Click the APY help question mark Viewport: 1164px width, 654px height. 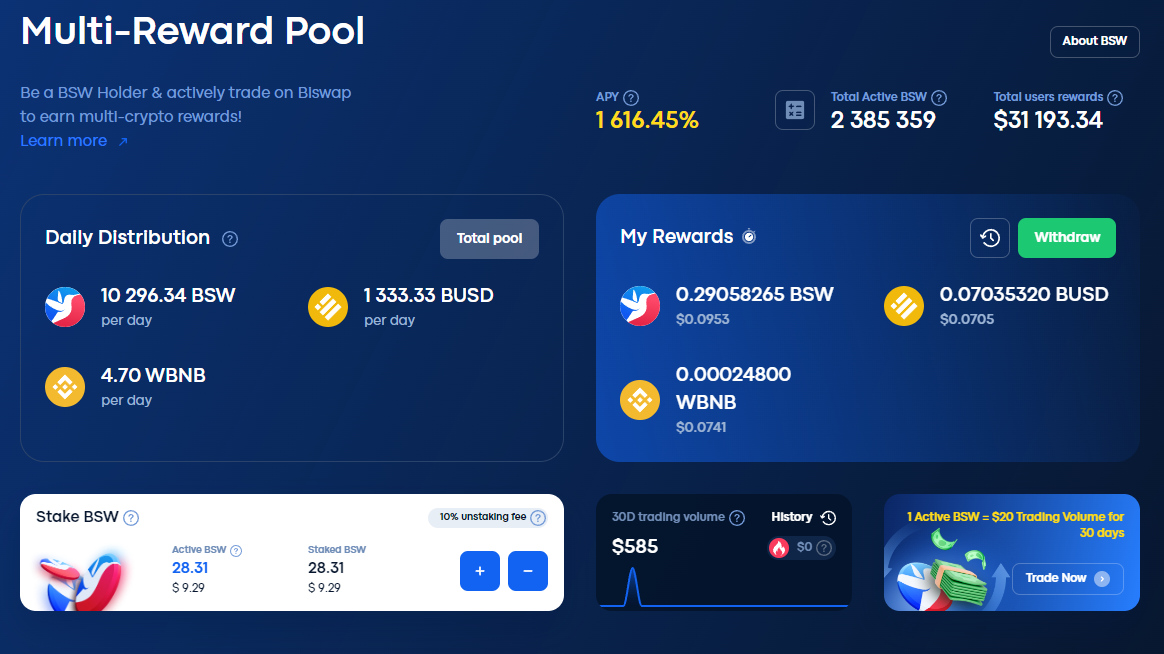[x=631, y=97]
